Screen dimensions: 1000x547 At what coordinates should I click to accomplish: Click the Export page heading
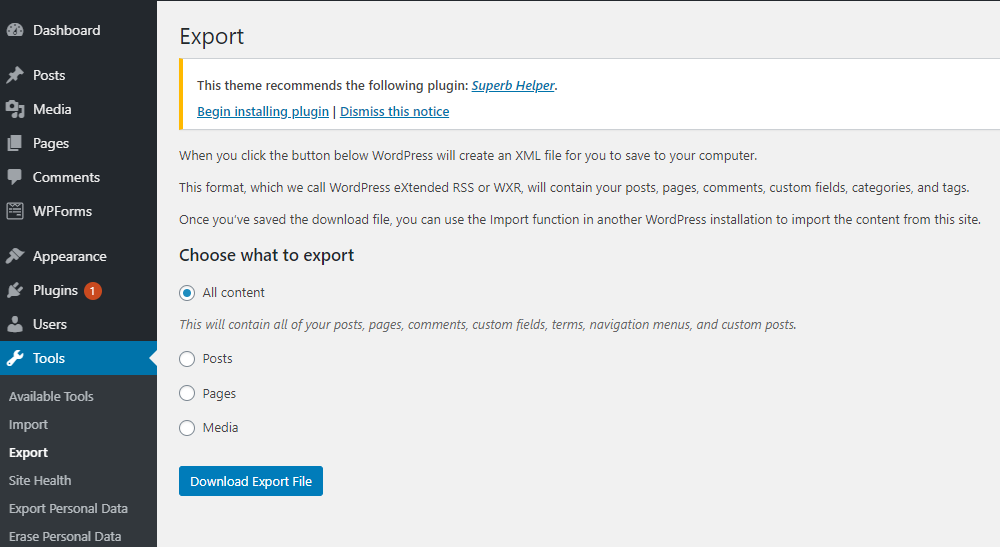coord(212,36)
